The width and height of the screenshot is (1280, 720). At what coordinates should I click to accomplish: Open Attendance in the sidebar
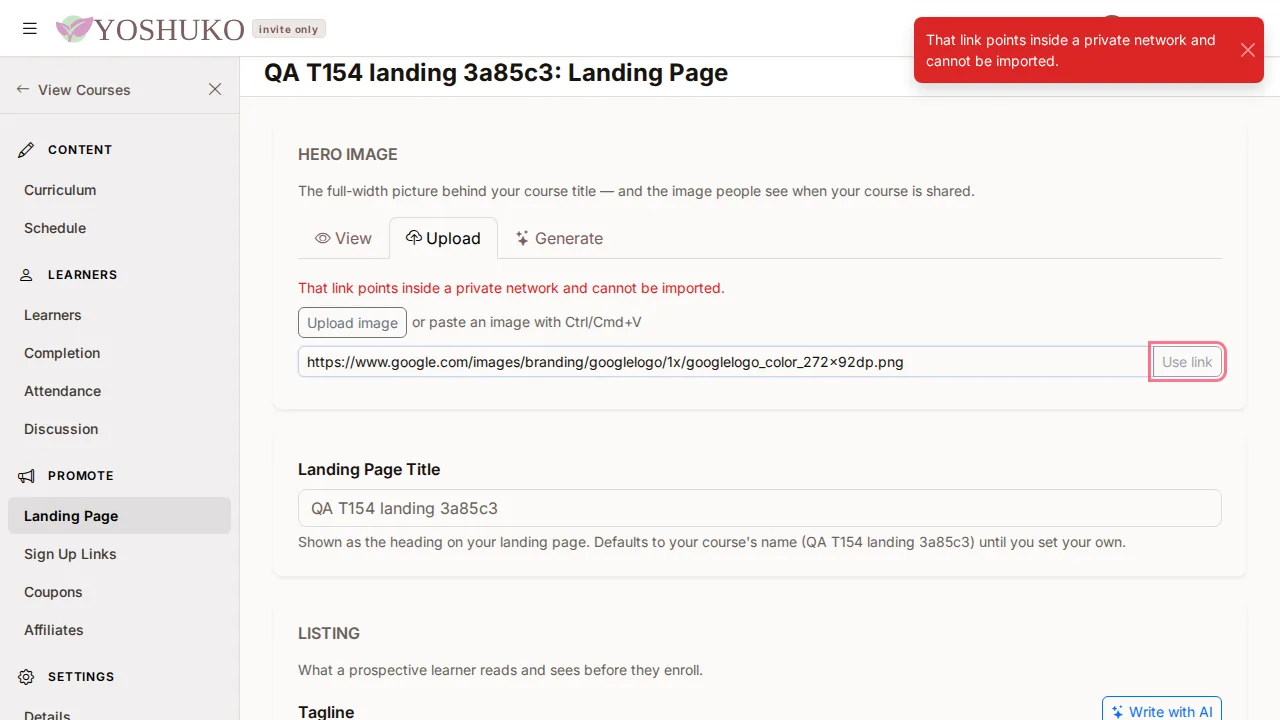click(x=119, y=391)
